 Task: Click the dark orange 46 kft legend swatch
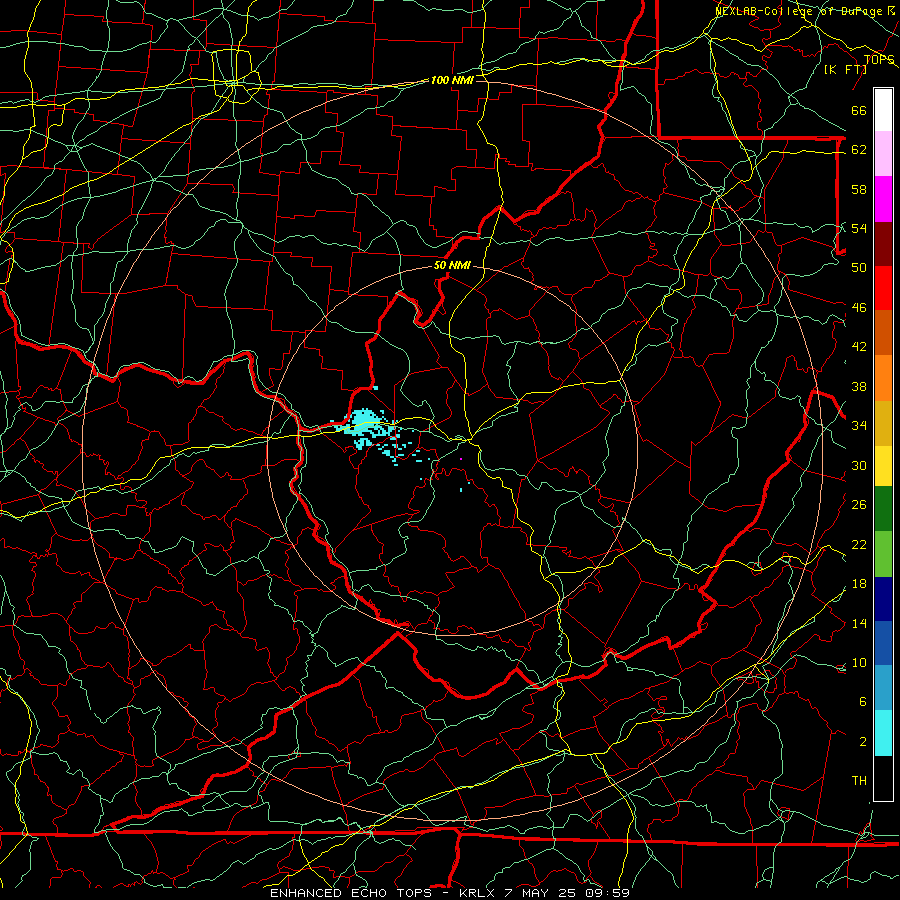(883, 333)
